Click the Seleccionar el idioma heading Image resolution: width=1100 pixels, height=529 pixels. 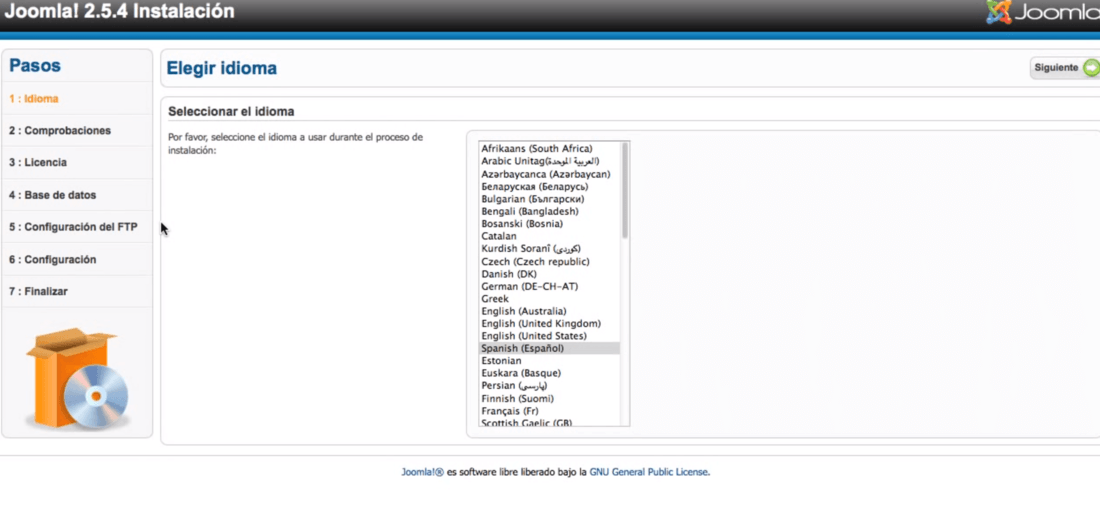232,112
